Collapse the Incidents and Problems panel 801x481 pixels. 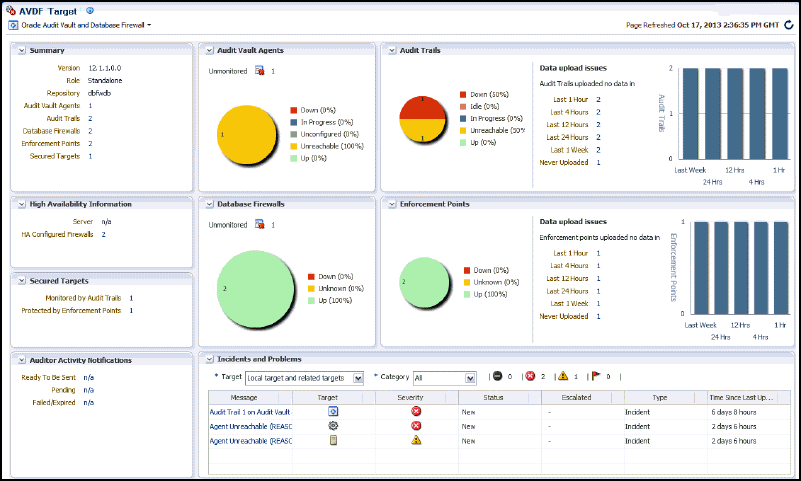[209, 359]
